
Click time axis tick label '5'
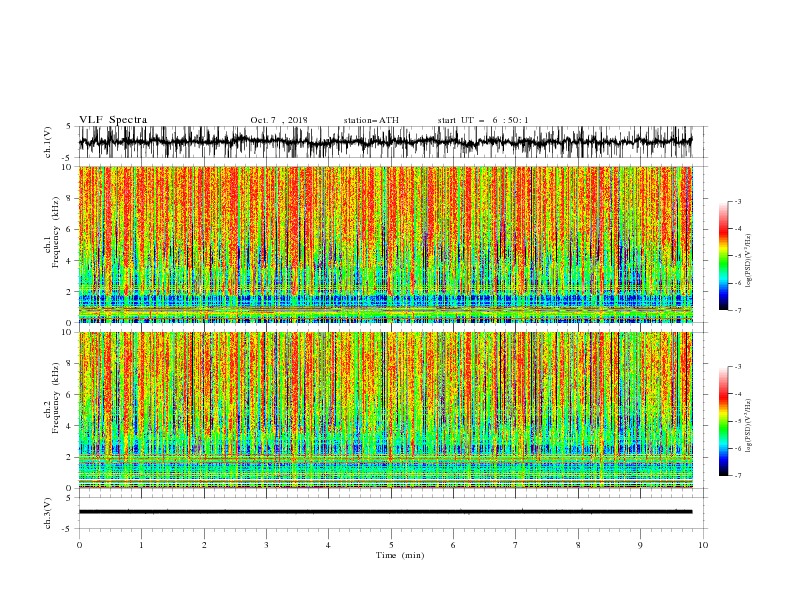391,545
